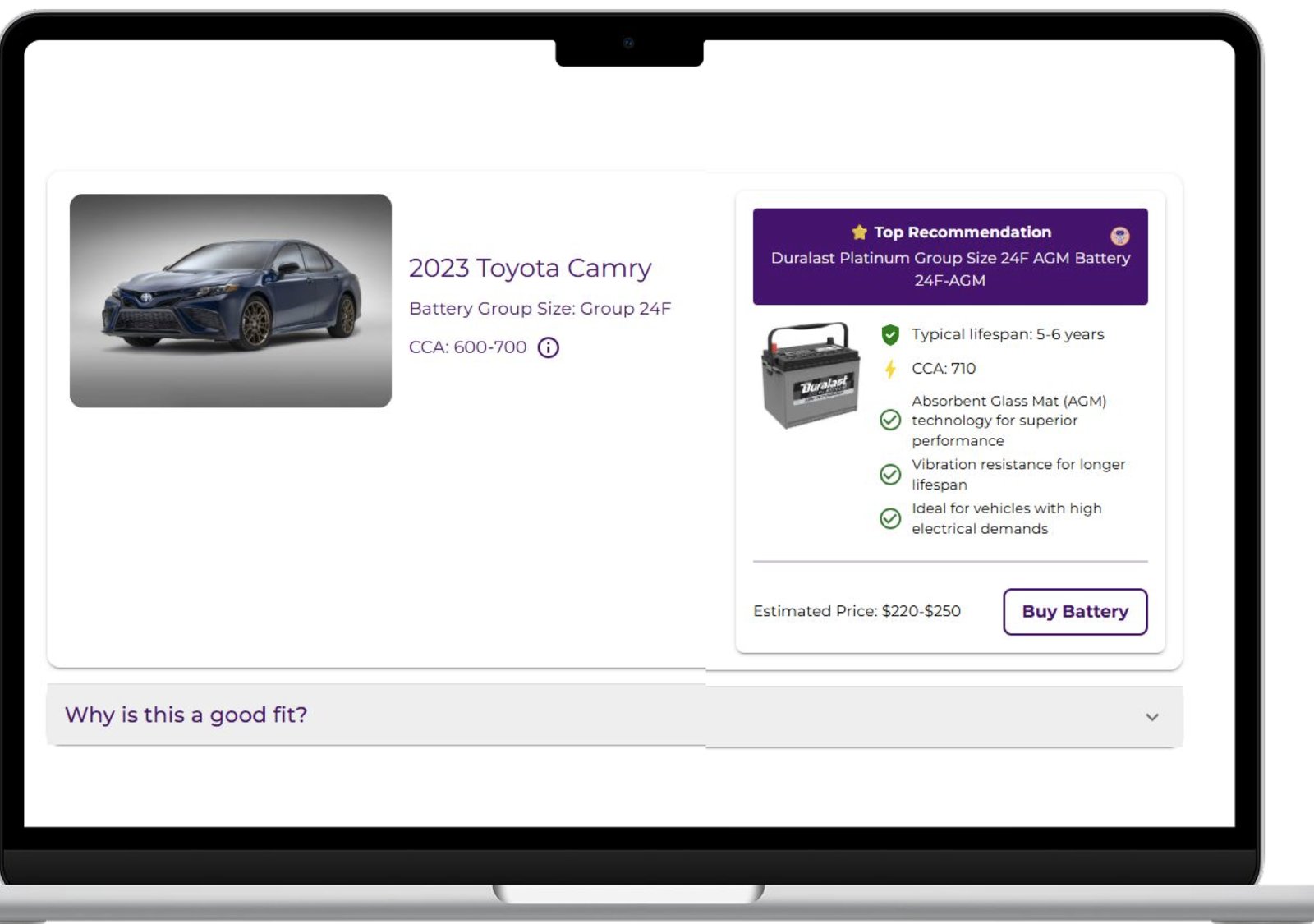Expand the 'Why is this a good fit?' chevron
1314x924 pixels.
pyautogui.click(x=1152, y=717)
